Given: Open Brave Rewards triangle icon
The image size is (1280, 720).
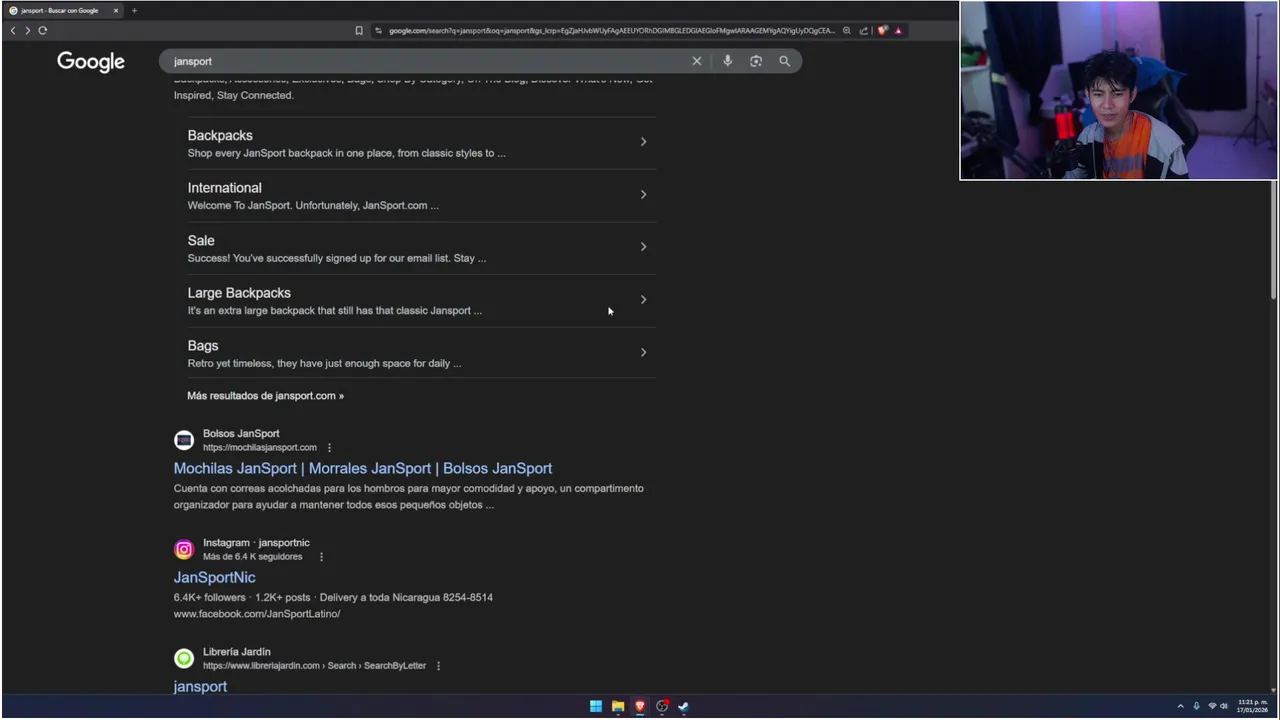Looking at the screenshot, I should pos(898,30).
